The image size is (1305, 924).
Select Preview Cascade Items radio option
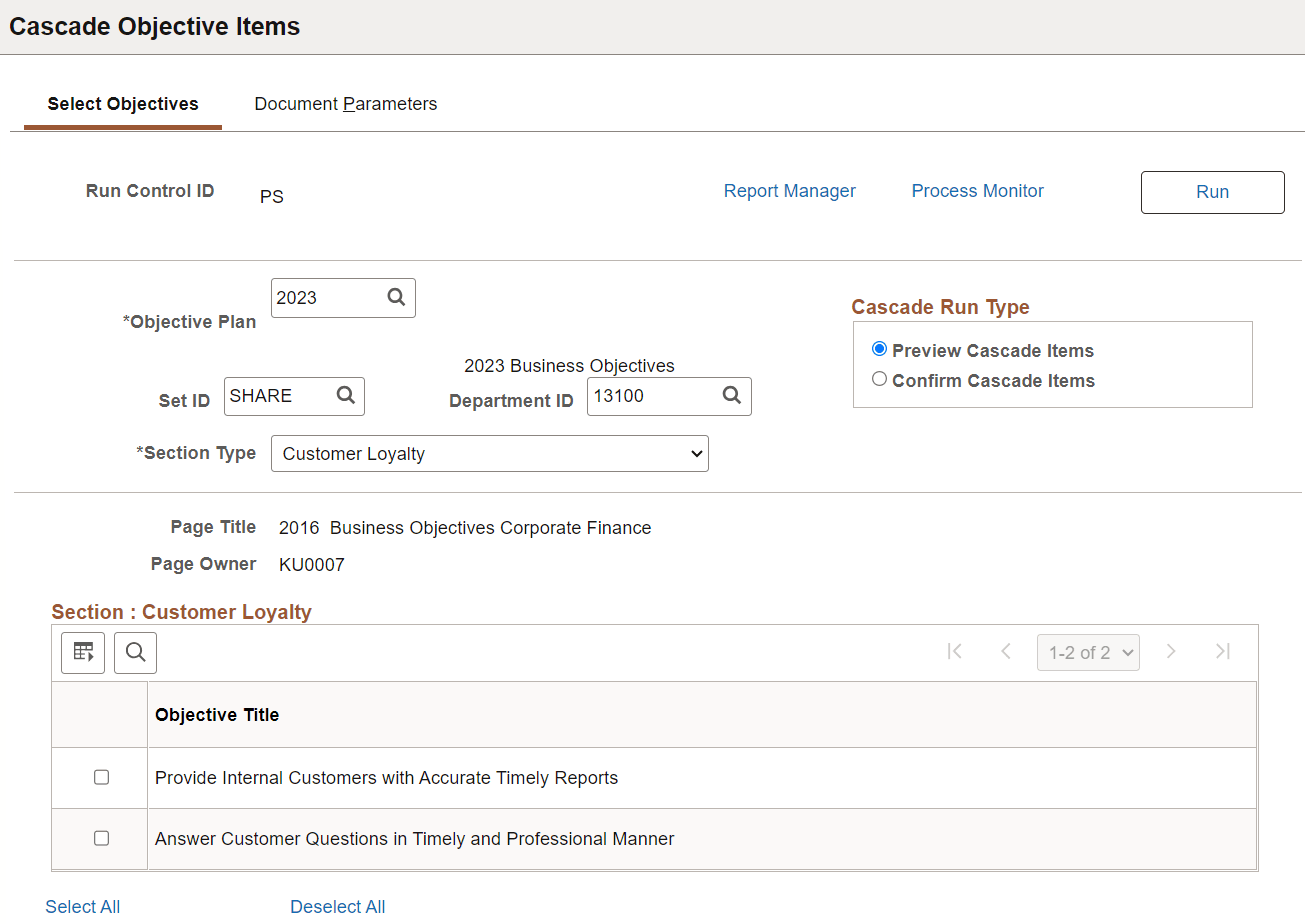click(x=880, y=349)
